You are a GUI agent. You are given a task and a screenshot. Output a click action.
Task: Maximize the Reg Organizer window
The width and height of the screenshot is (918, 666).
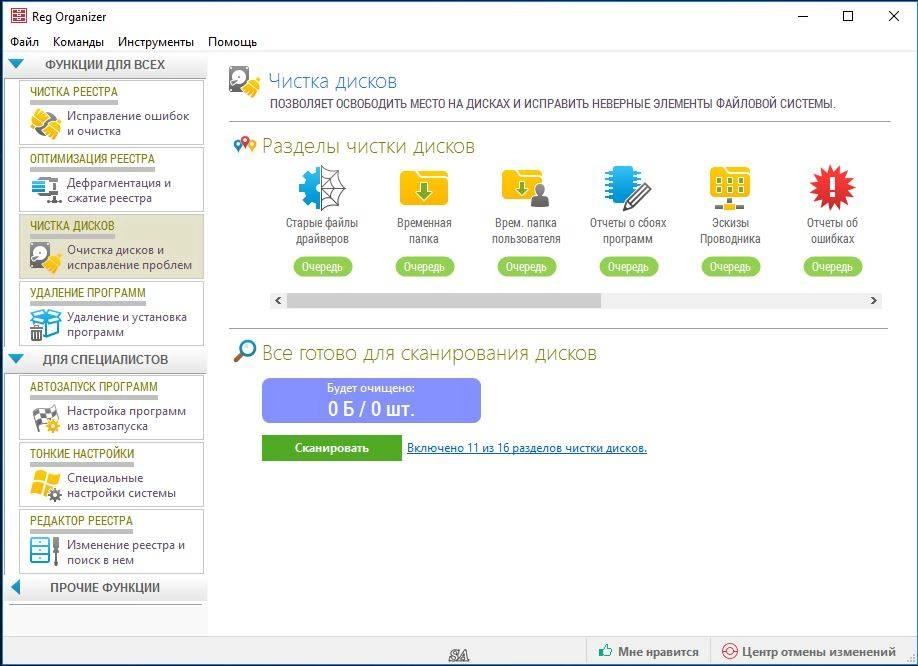[848, 16]
